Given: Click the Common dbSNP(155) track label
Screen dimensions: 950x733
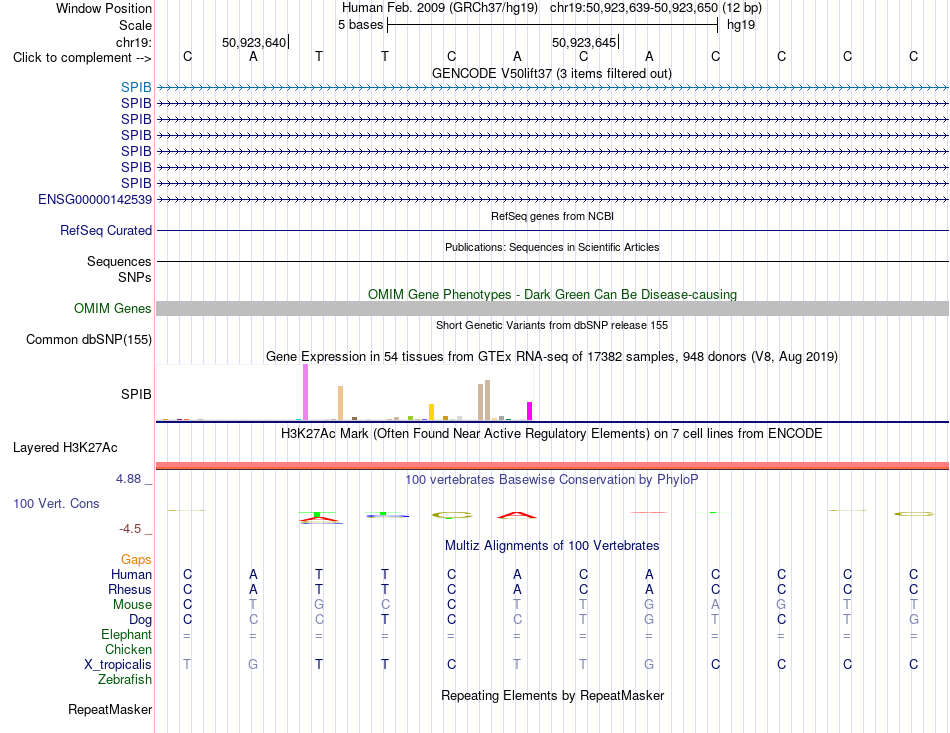Looking at the screenshot, I should click(x=88, y=339).
